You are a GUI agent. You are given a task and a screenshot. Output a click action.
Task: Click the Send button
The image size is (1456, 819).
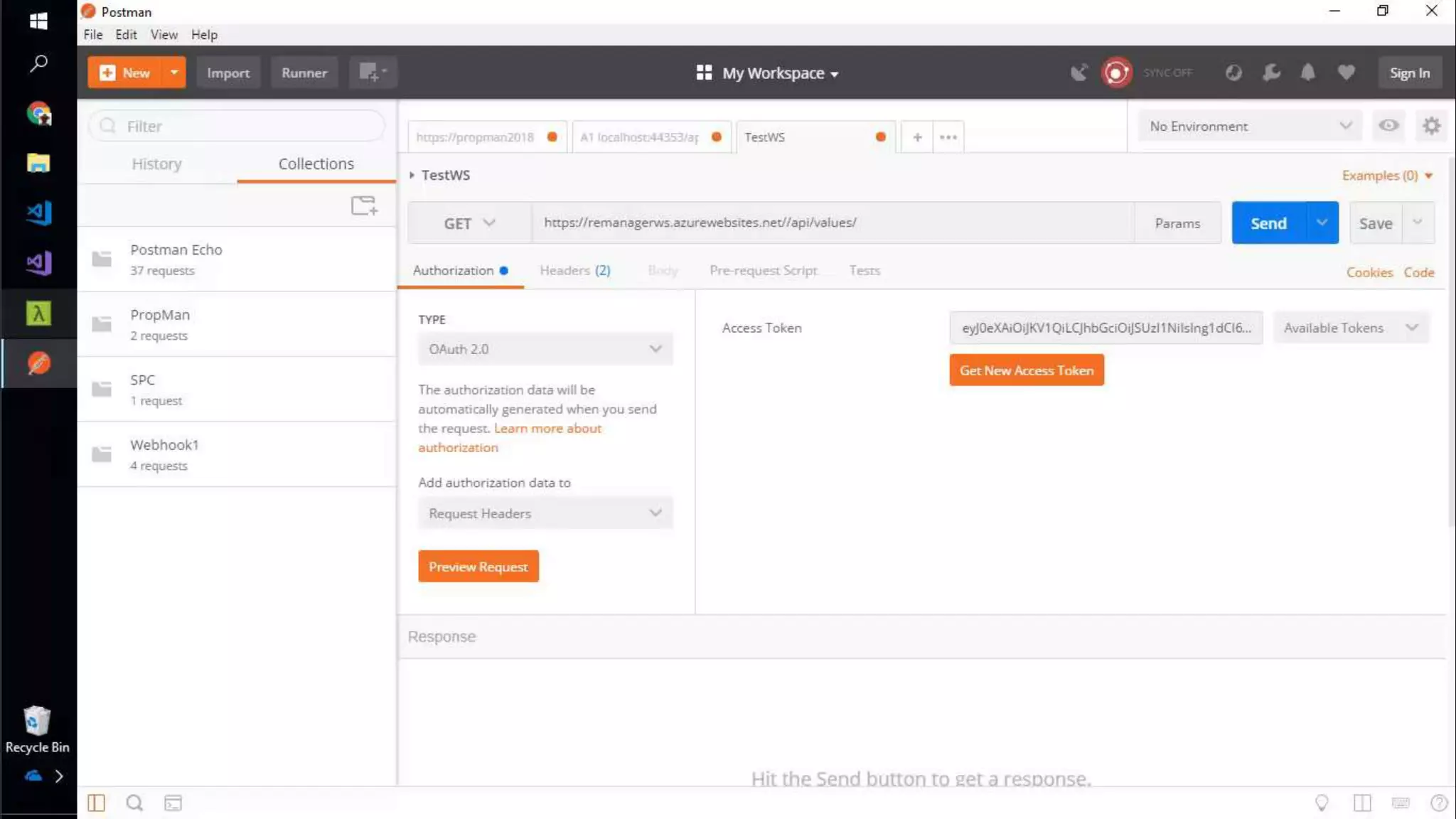[x=1268, y=223]
